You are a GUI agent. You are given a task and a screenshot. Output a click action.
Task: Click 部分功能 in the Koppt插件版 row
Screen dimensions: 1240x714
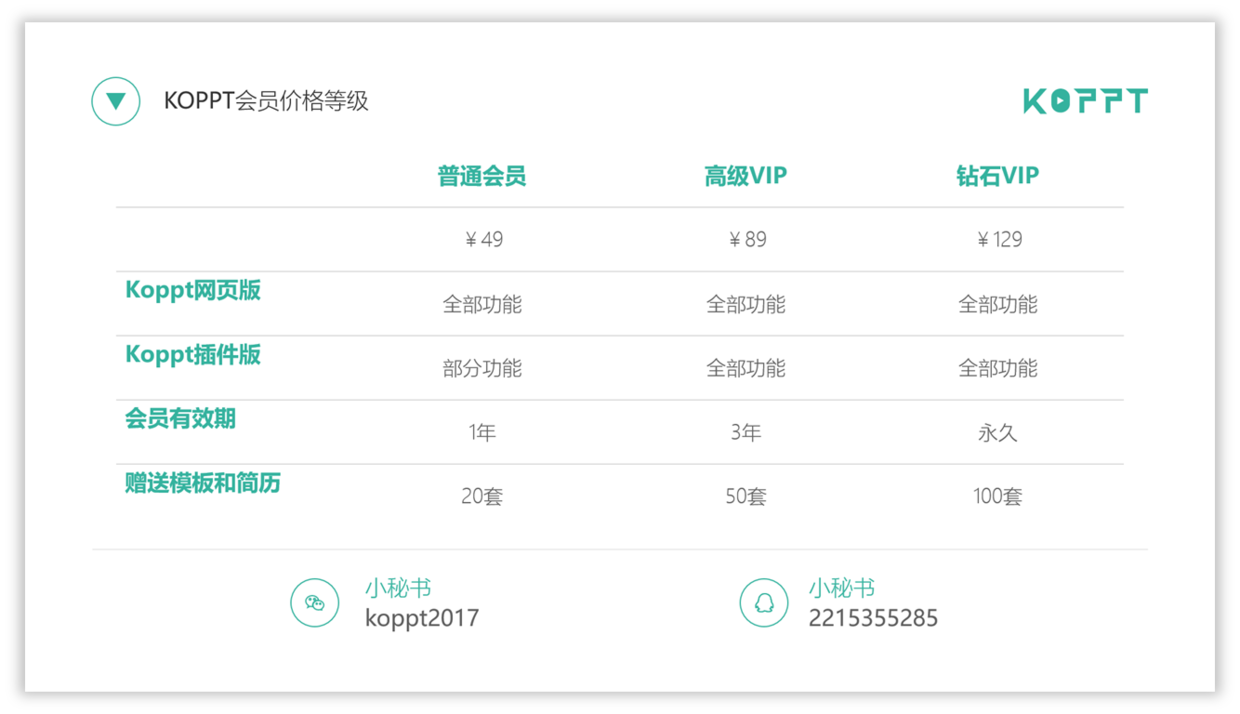[x=482, y=369]
